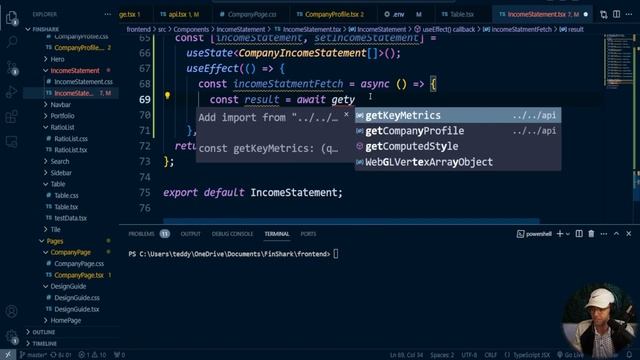Image resolution: width=640 pixels, height=360 pixels.
Task: Click the open changes icon in editor toolbar
Action: tap(603, 14)
